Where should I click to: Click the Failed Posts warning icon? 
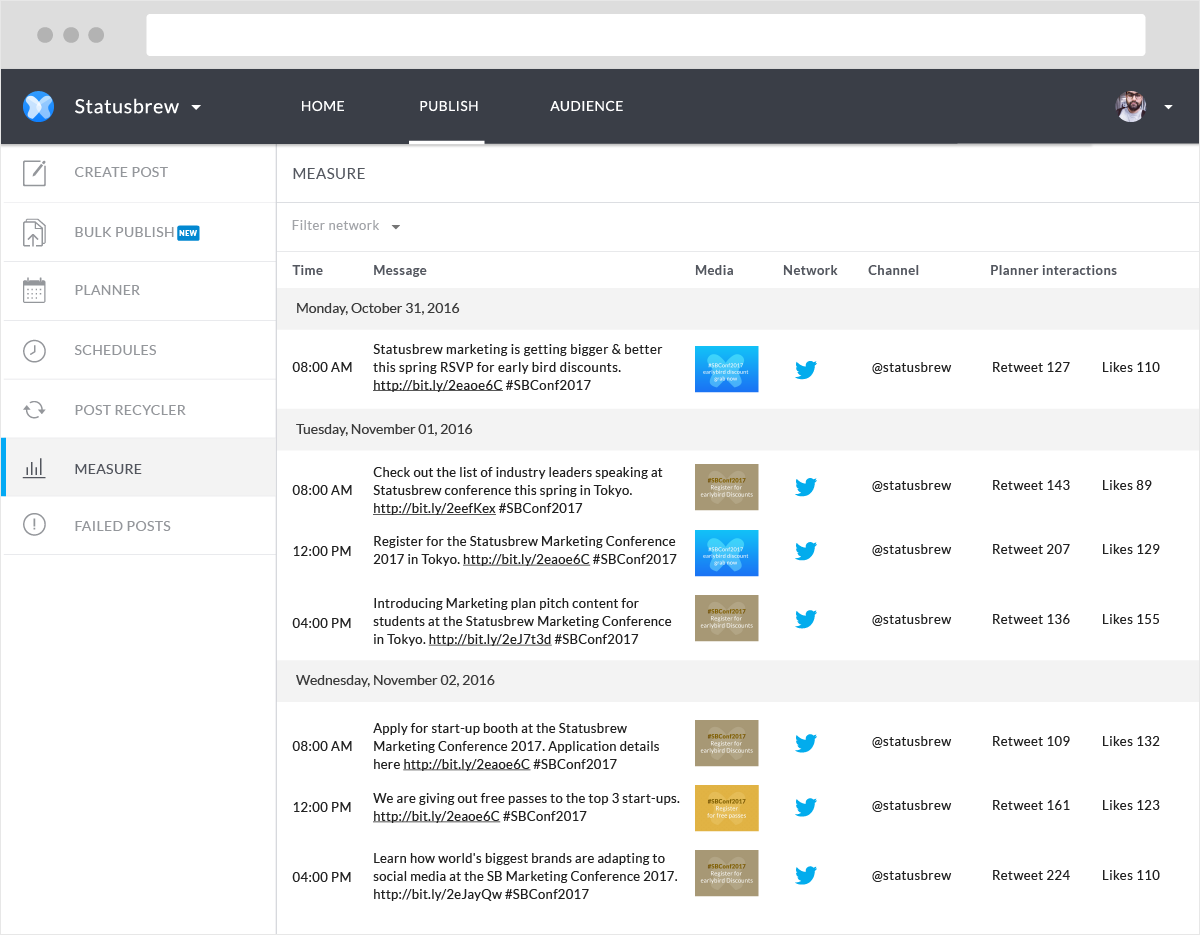[35, 525]
